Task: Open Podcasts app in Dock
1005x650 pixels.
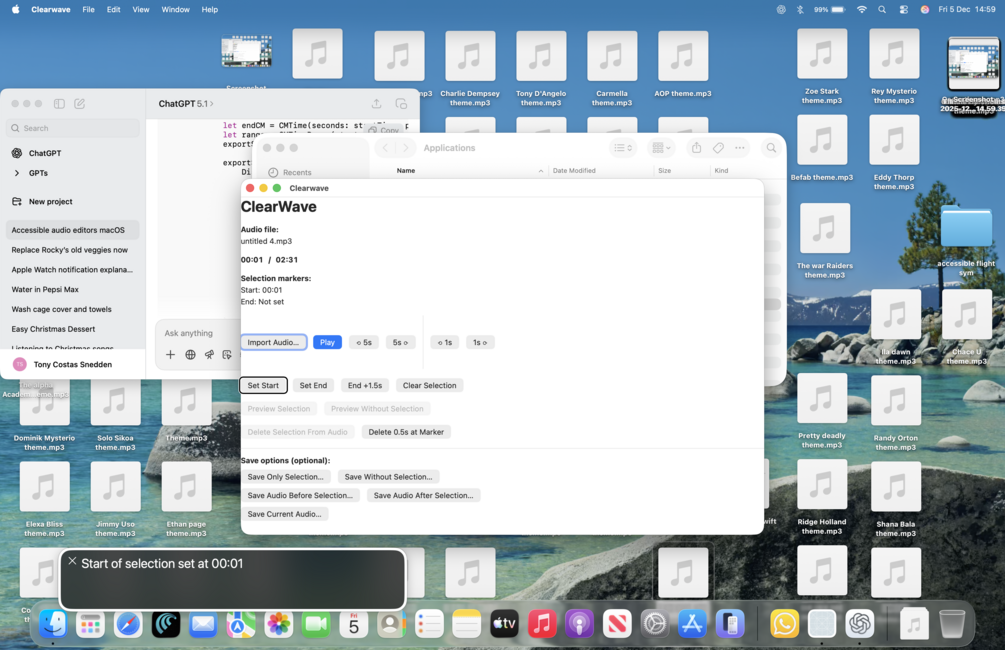Action: coord(579,623)
